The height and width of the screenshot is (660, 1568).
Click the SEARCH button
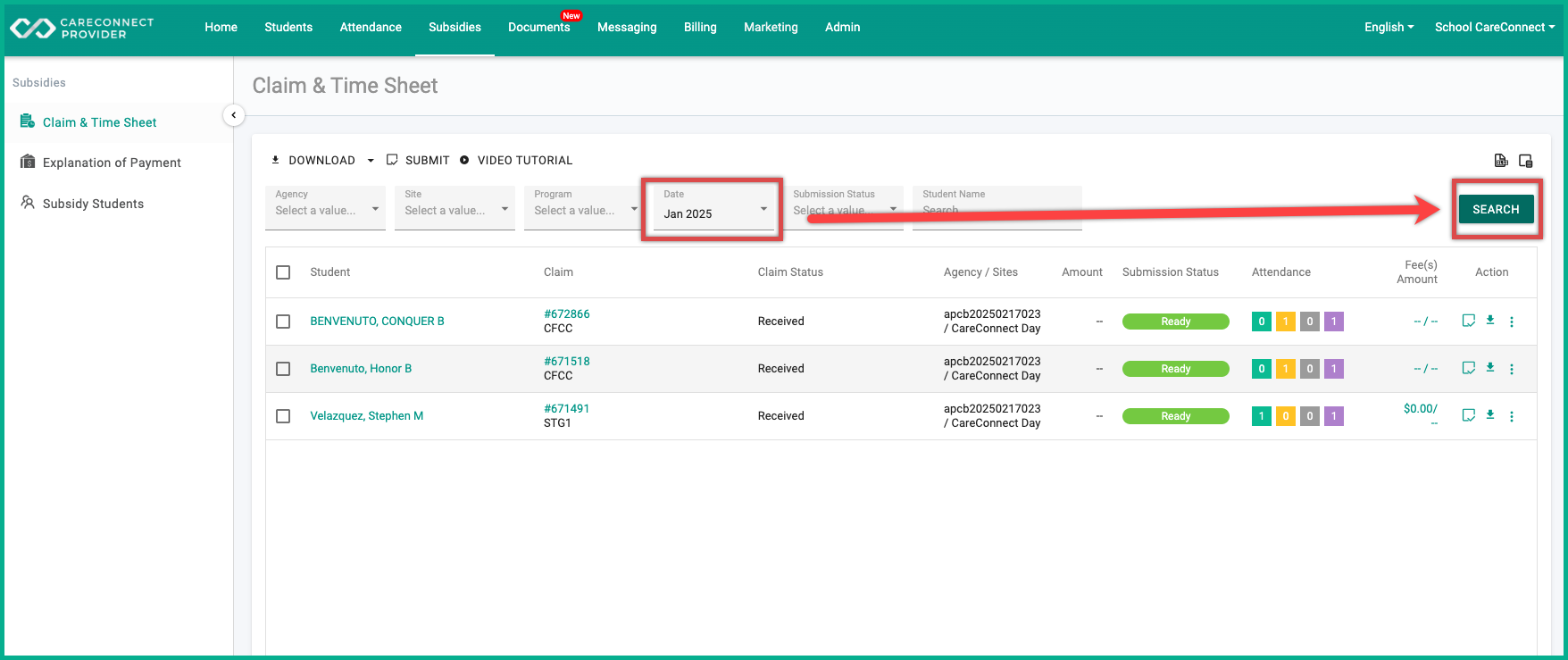pos(1496,209)
